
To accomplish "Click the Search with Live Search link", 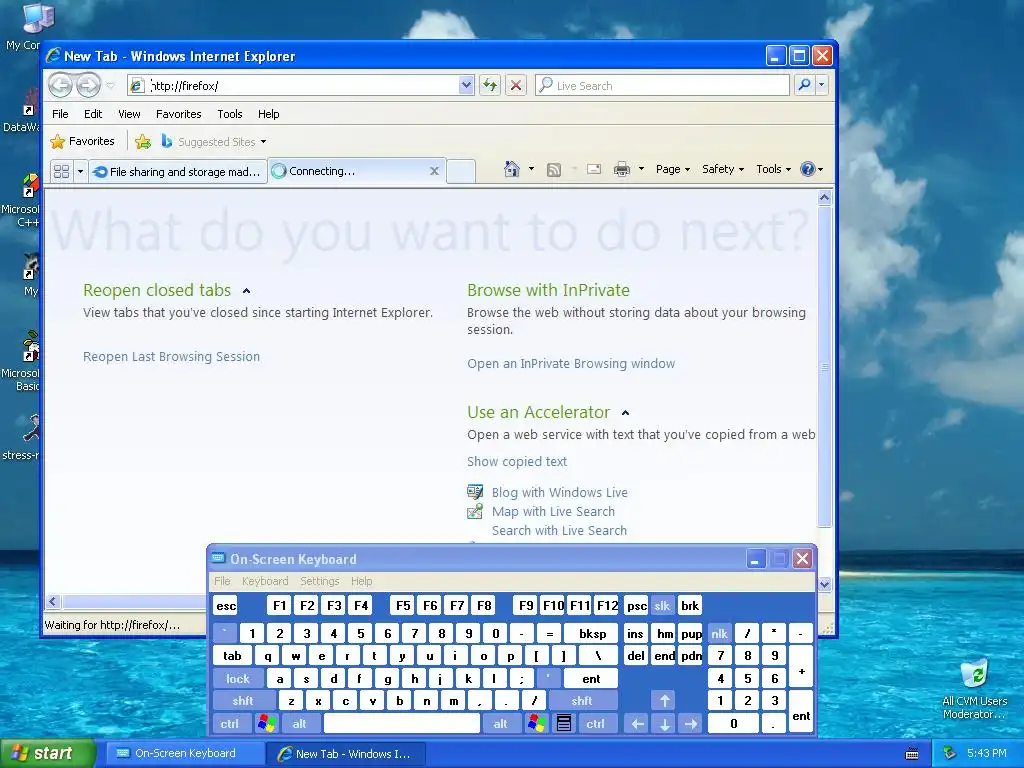I will [559, 530].
